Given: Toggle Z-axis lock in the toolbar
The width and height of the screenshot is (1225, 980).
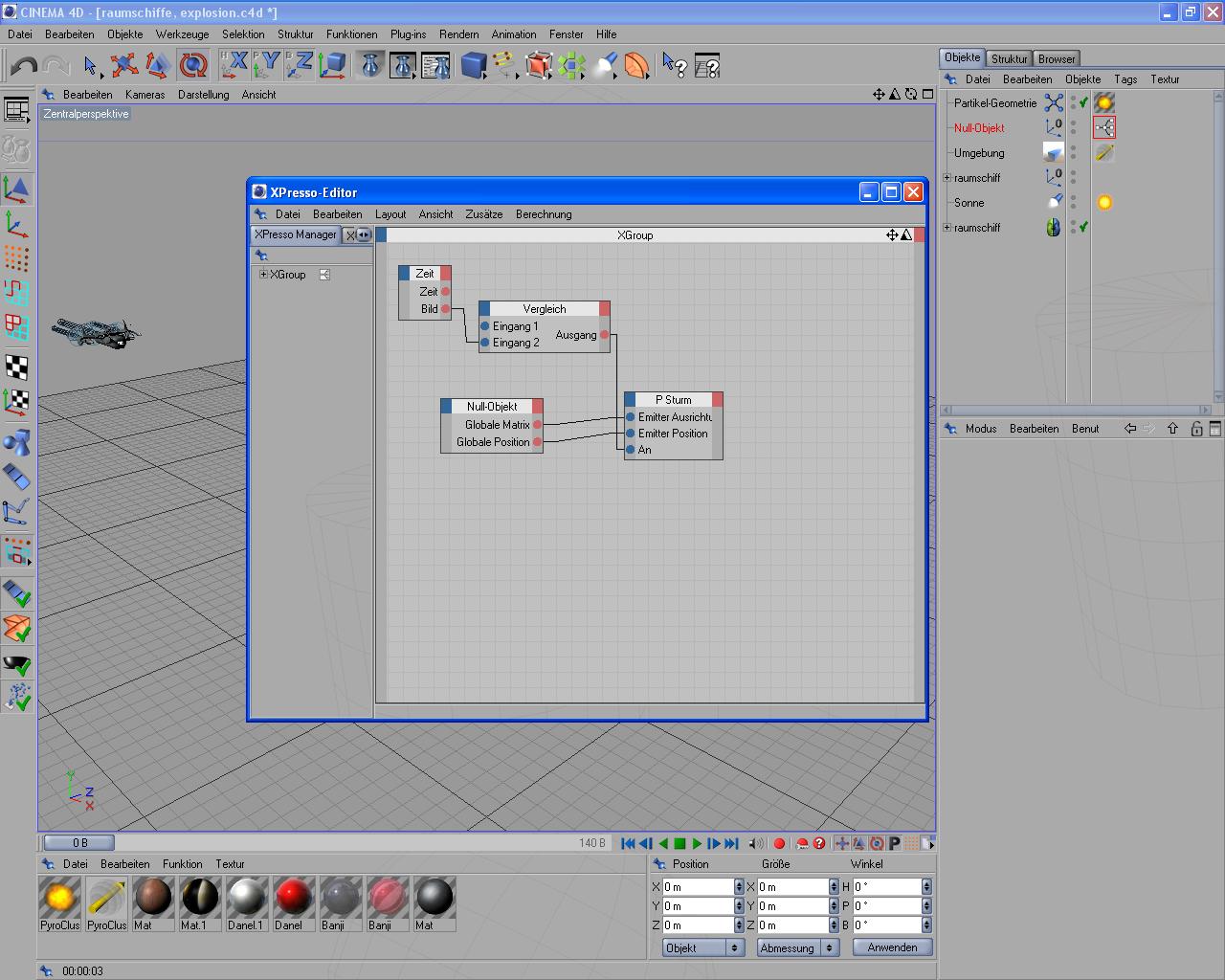Looking at the screenshot, I should 300,65.
